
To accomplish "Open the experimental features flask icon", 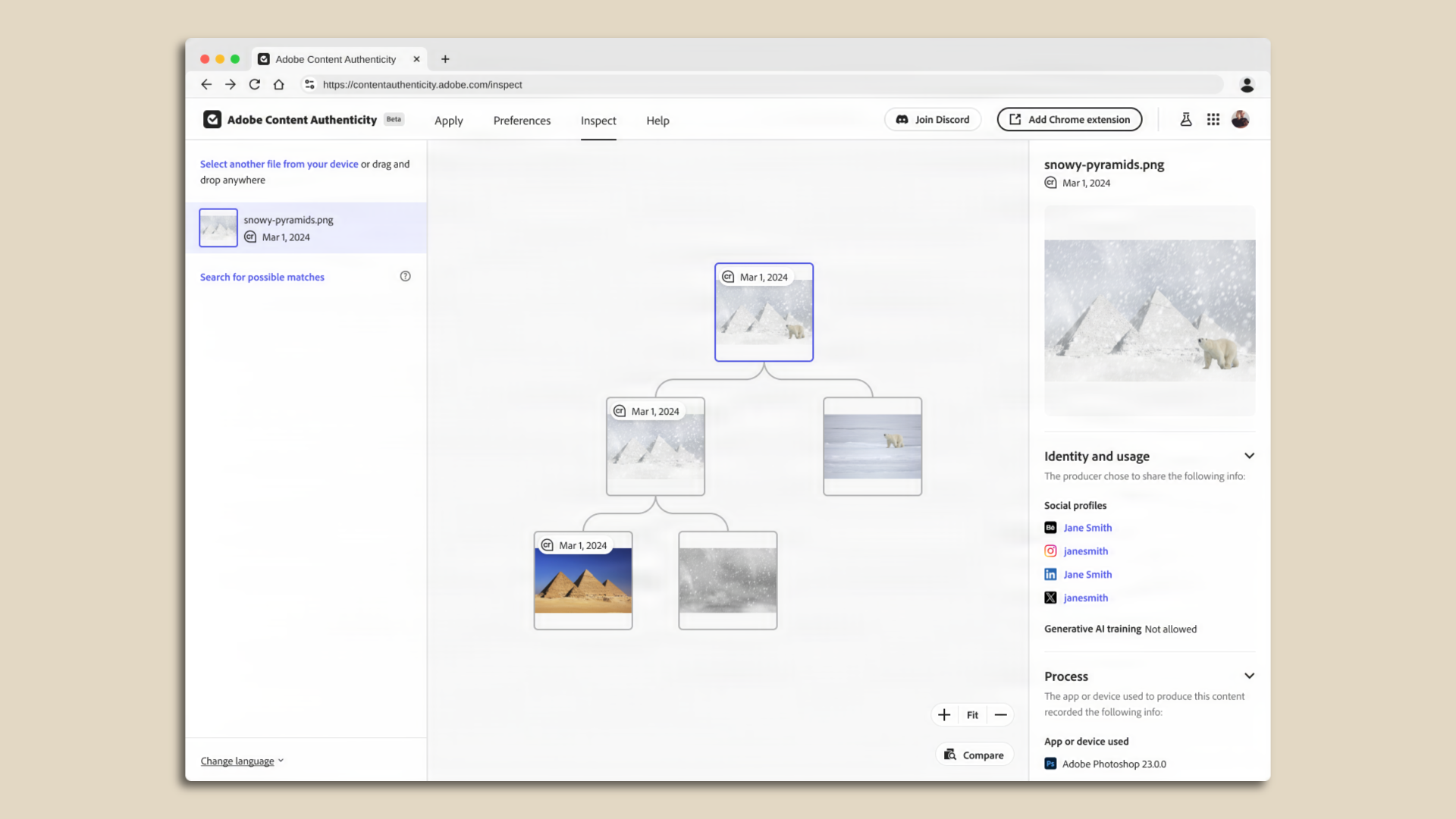I will click(1186, 119).
